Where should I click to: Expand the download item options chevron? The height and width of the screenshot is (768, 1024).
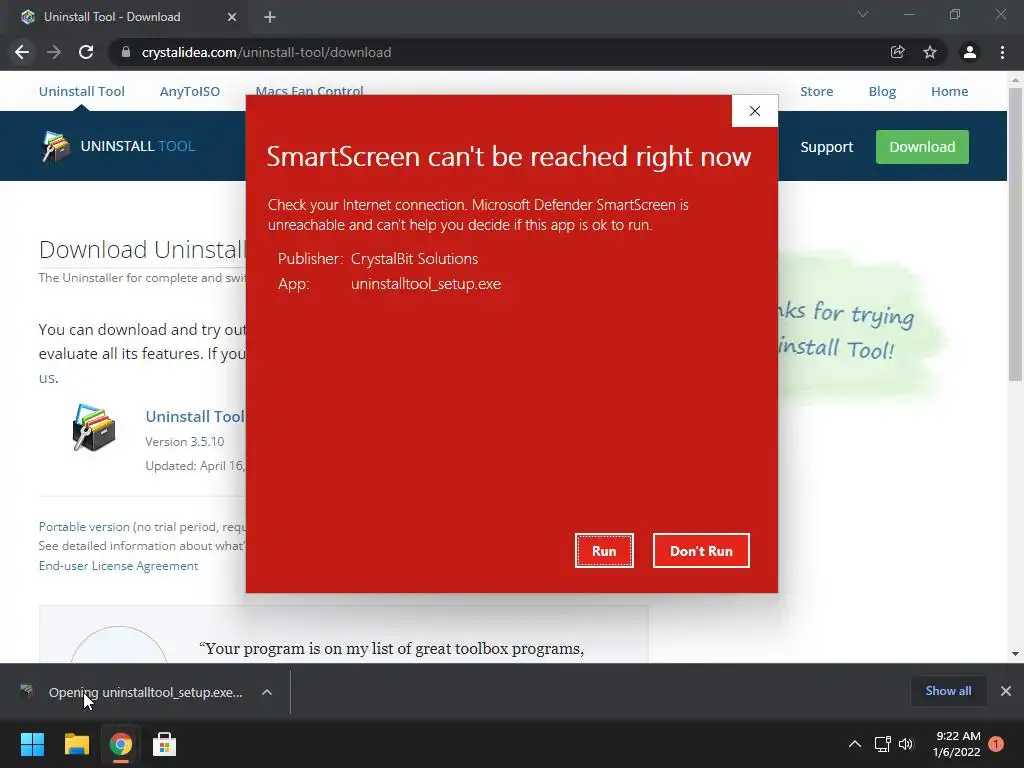coord(267,692)
